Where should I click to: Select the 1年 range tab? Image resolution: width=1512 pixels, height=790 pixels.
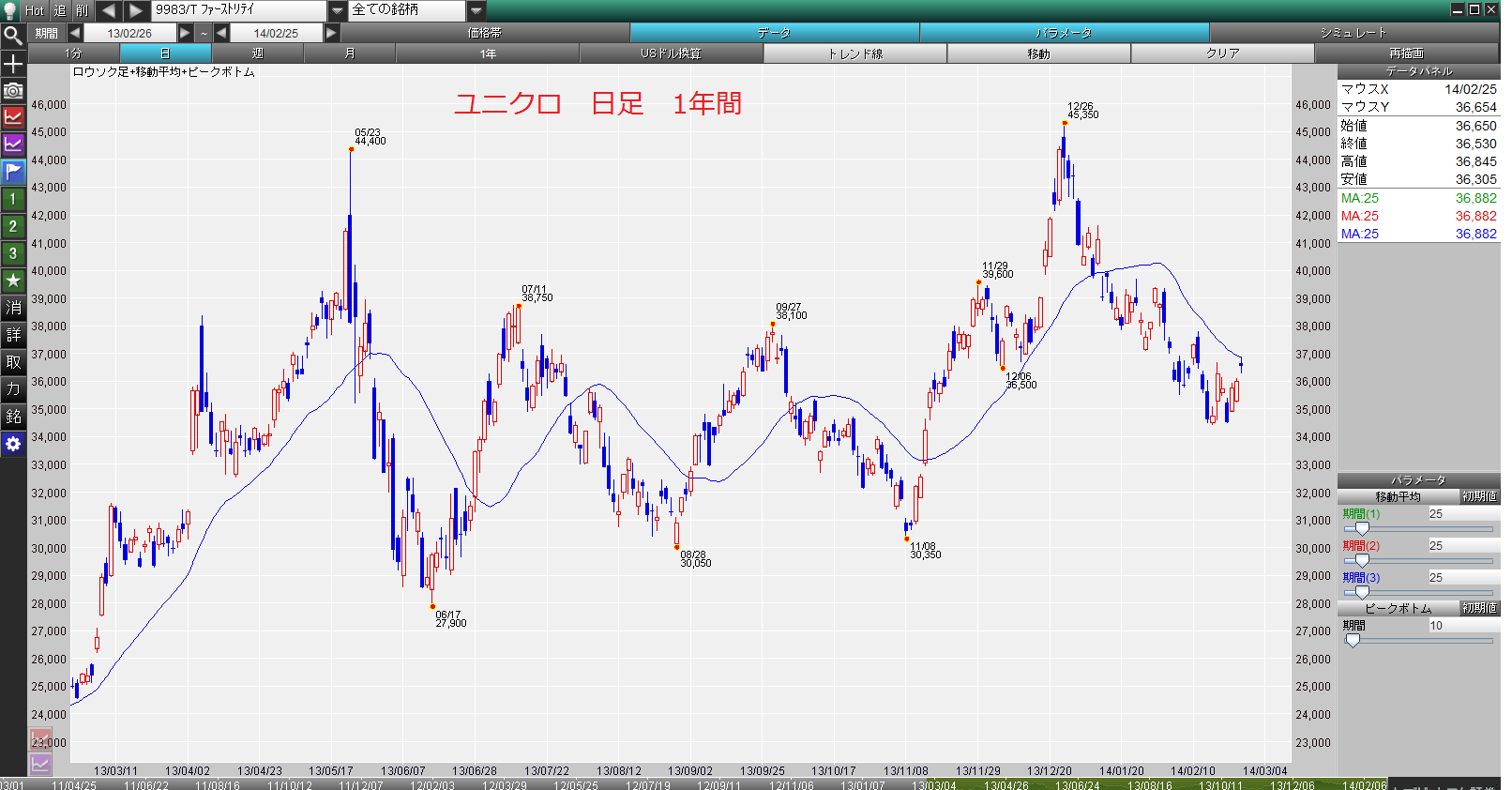tap(488, 53)
